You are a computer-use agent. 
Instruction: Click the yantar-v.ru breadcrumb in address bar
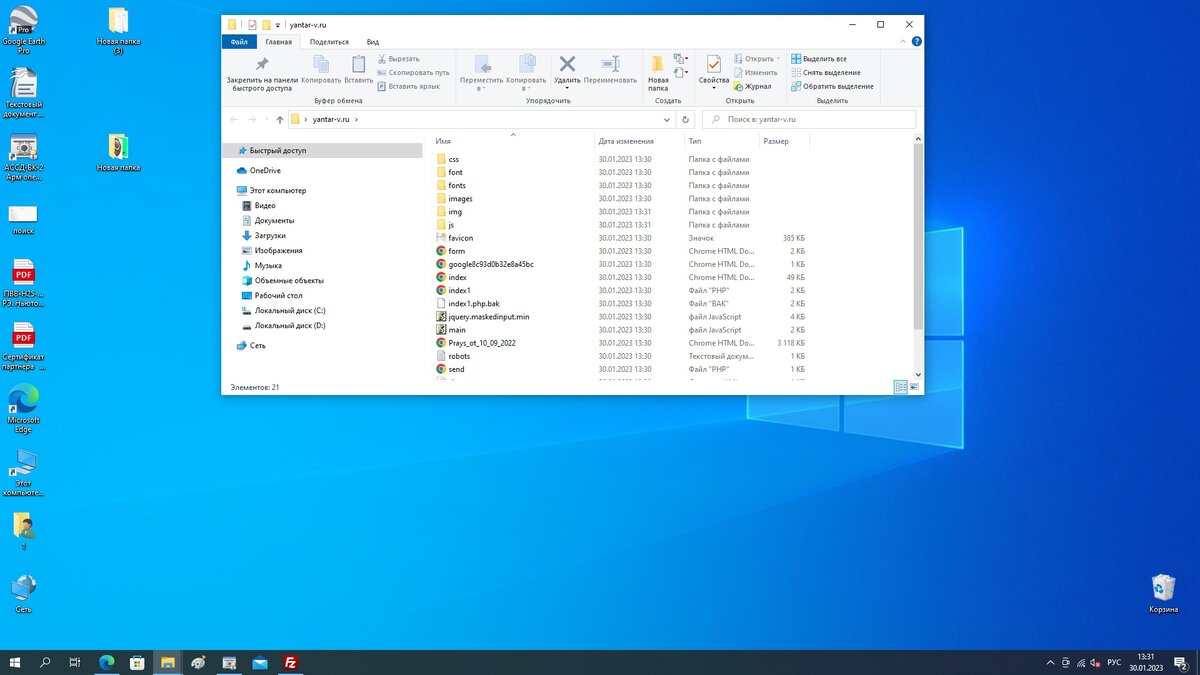pyautogui.click(x=331, y=119)
